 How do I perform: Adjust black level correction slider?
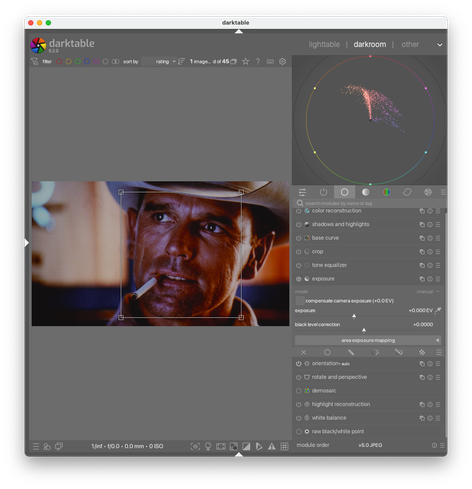click(x=364, y=327)
